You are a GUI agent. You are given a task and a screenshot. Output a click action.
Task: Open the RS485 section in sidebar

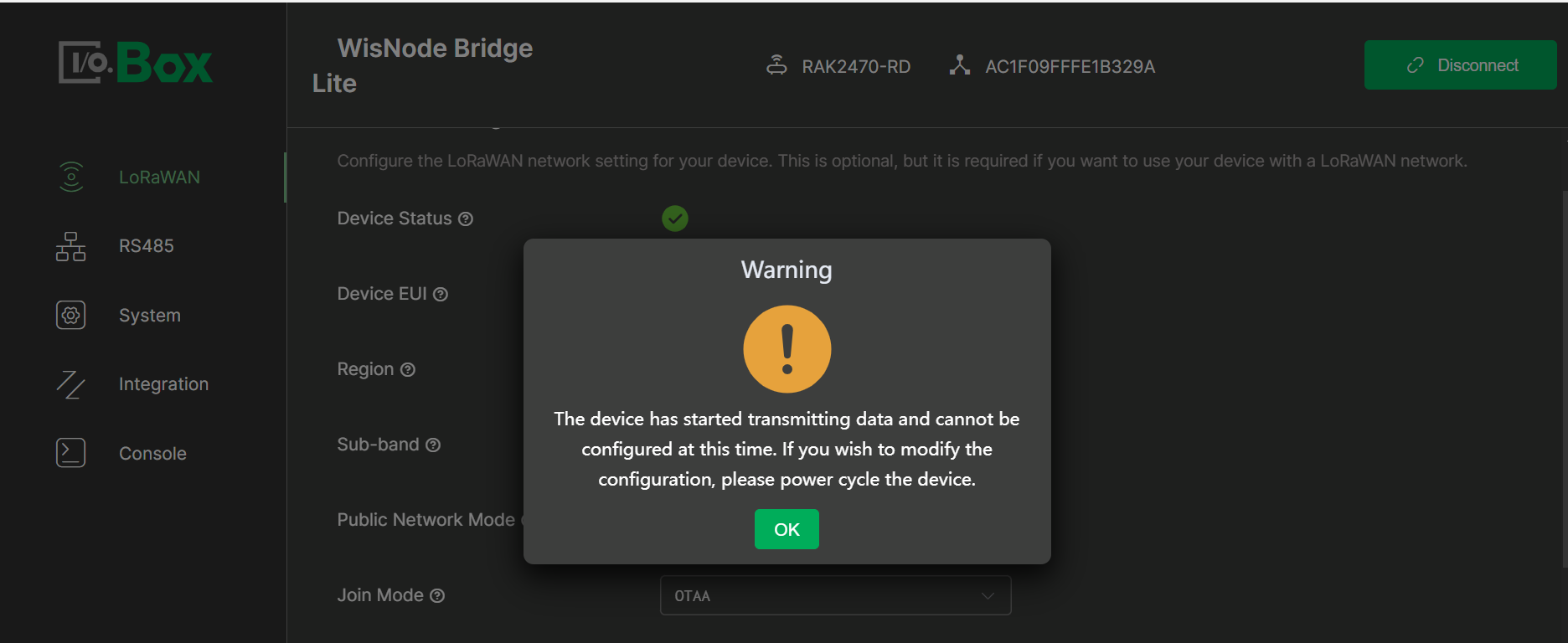(142, 246)
